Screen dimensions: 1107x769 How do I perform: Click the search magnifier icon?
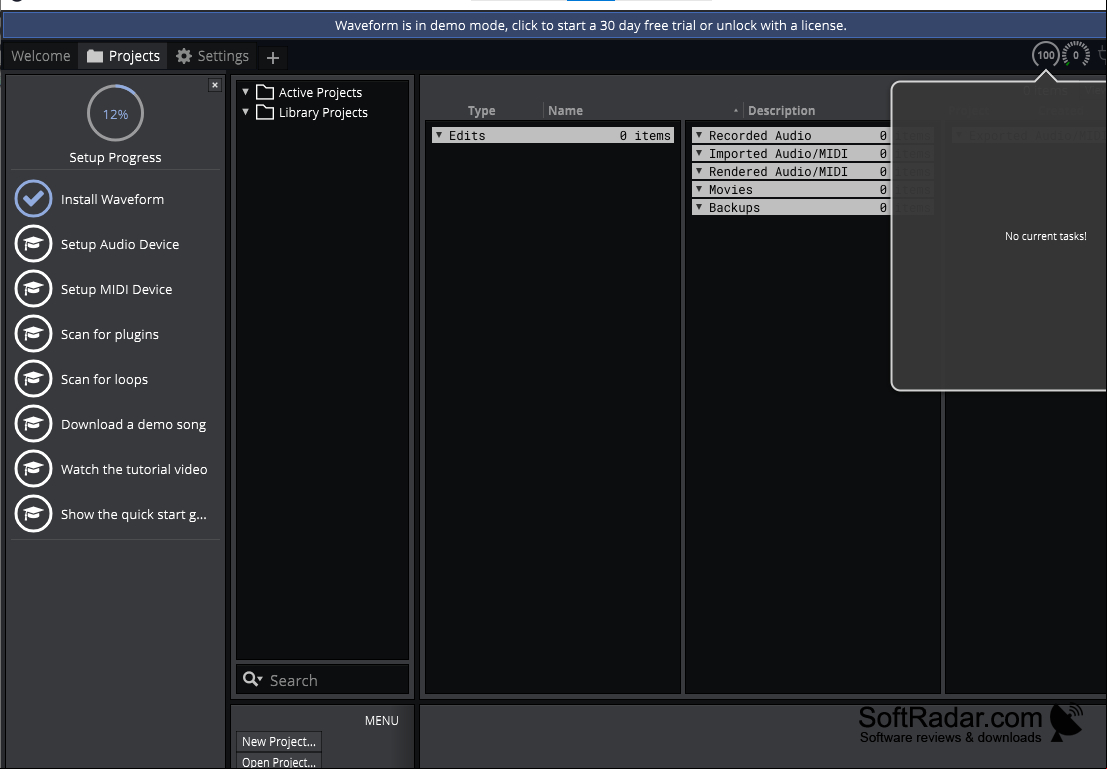coord(250,679)
